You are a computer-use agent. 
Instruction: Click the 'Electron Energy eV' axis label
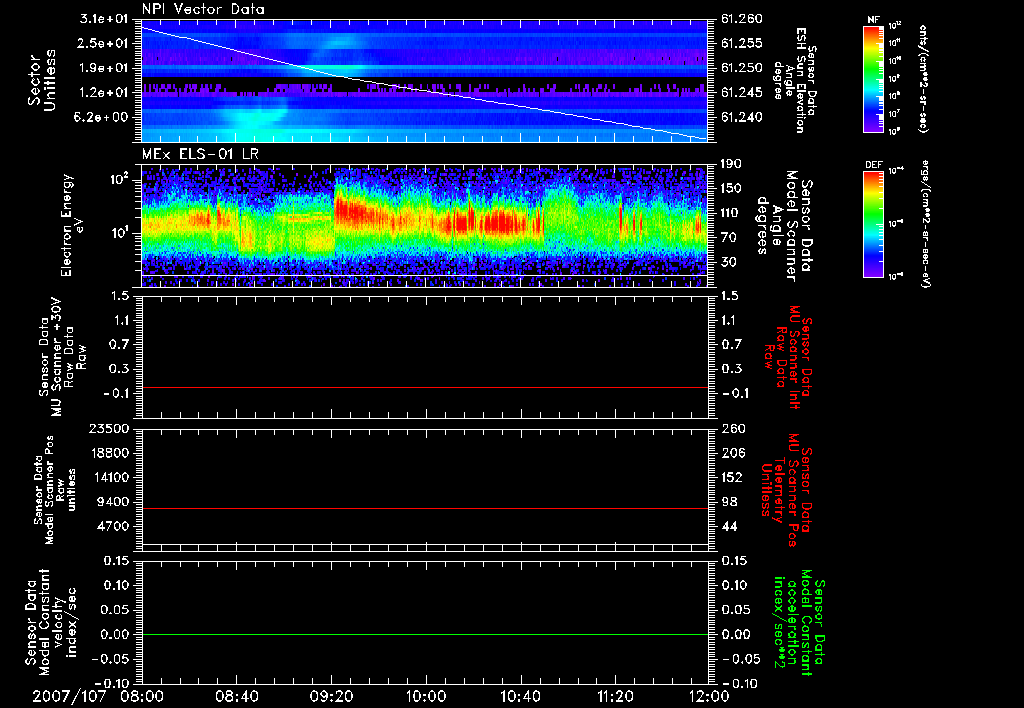coord(74,225)
